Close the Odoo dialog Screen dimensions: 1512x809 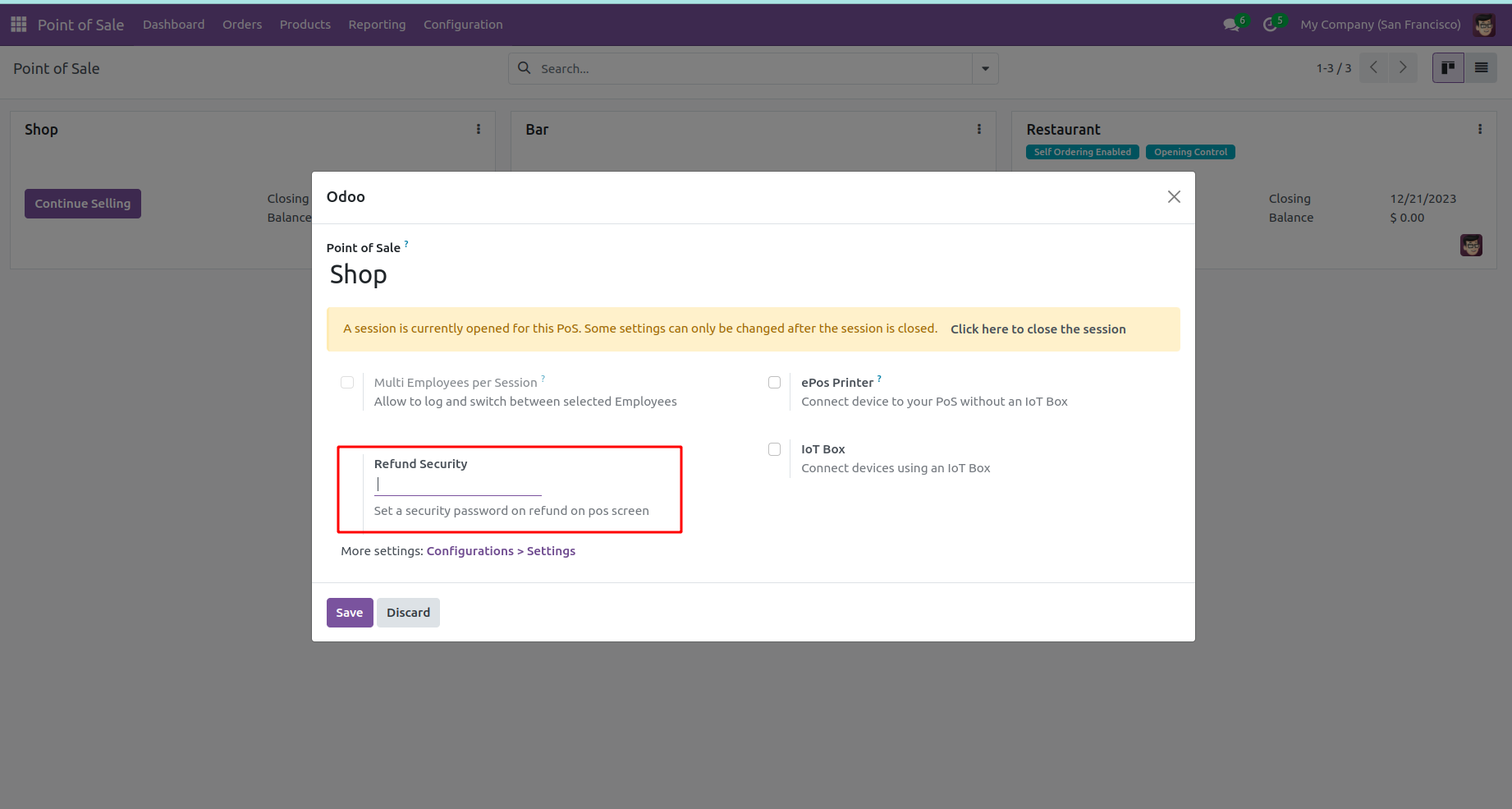1174,197
